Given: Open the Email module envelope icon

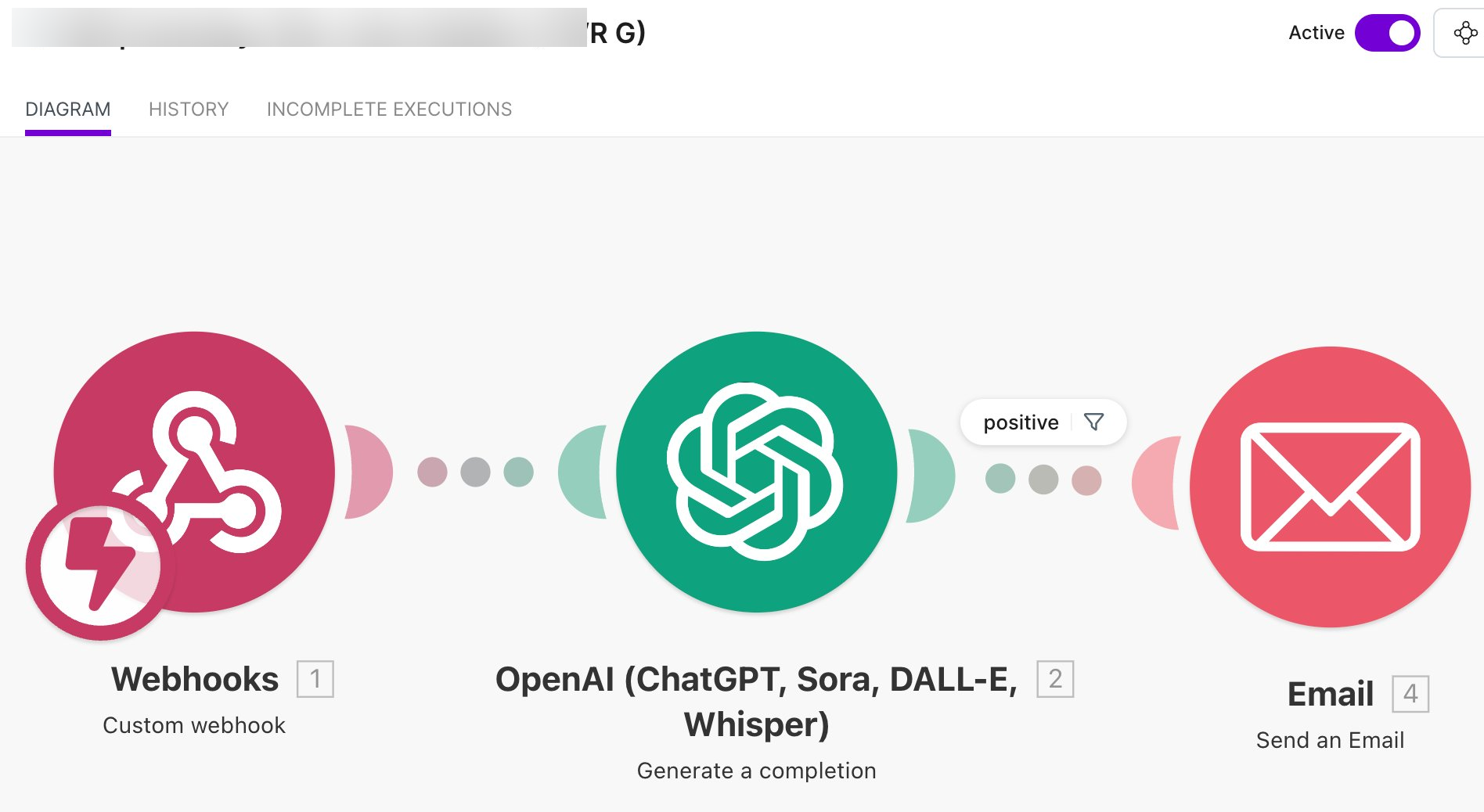Looking at the screenshot, I should tap(1330, 487).
